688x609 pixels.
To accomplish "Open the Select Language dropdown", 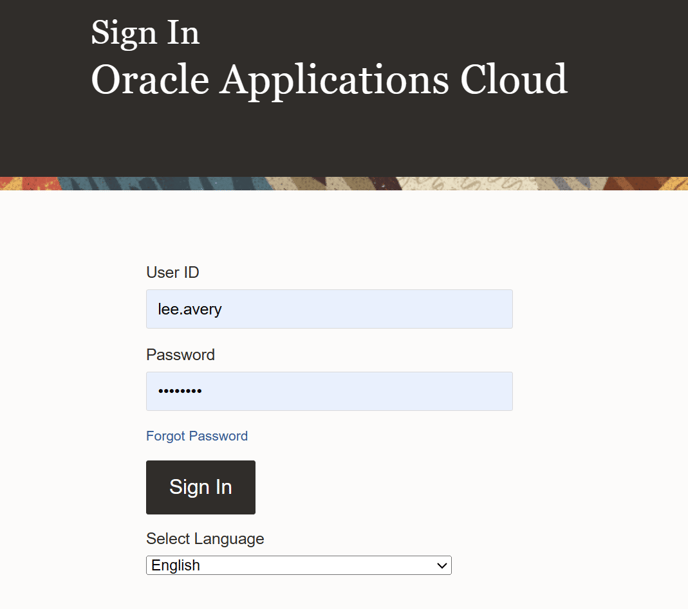I will (x=299, y=565).
